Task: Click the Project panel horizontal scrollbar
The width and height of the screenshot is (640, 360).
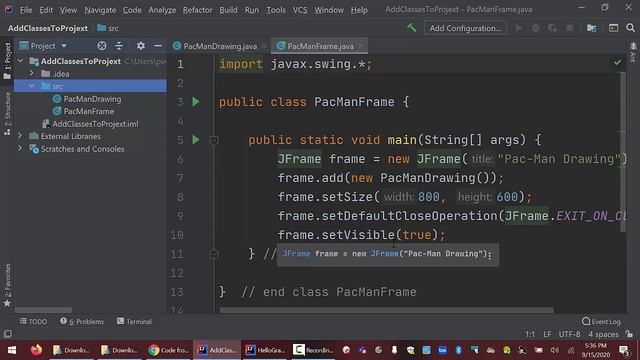Action: click(x=43, y=310)
